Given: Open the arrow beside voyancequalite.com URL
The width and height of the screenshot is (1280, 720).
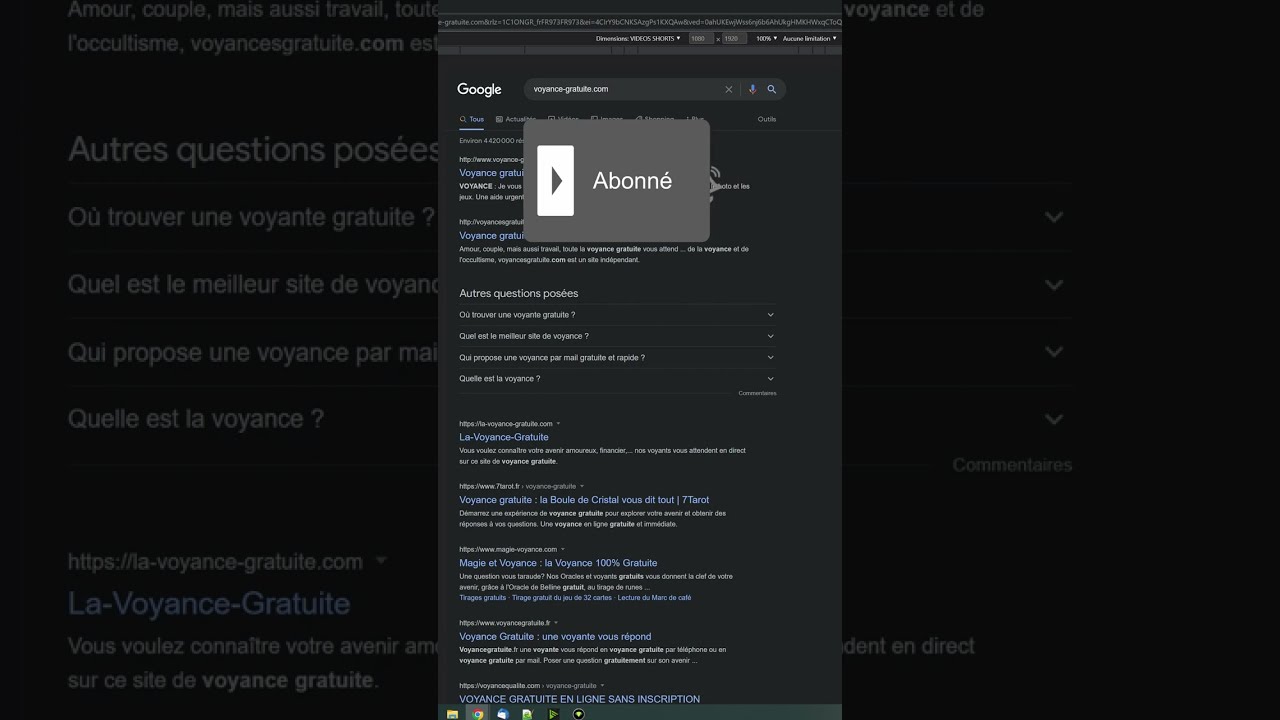Looking at the screenshot, I should point(602,686).
